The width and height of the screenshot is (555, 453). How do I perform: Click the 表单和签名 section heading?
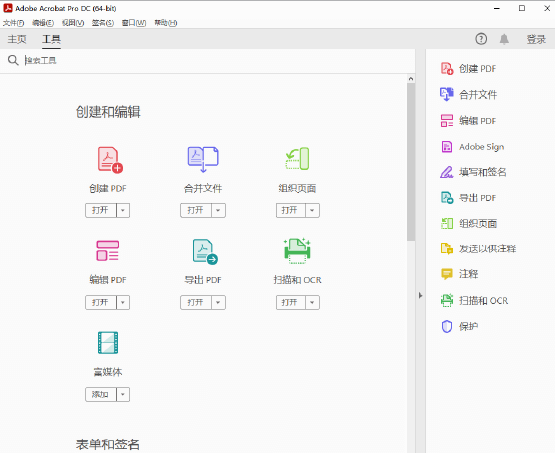point(107,445)
